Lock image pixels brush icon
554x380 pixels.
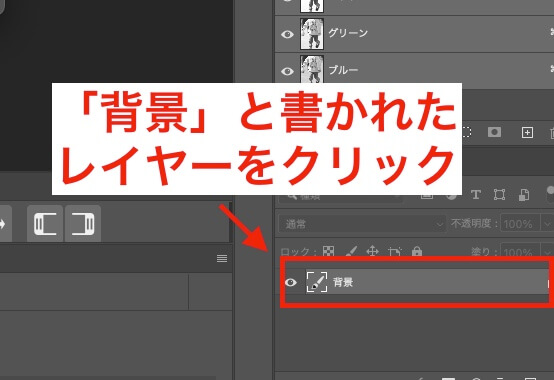click(351, 251)
